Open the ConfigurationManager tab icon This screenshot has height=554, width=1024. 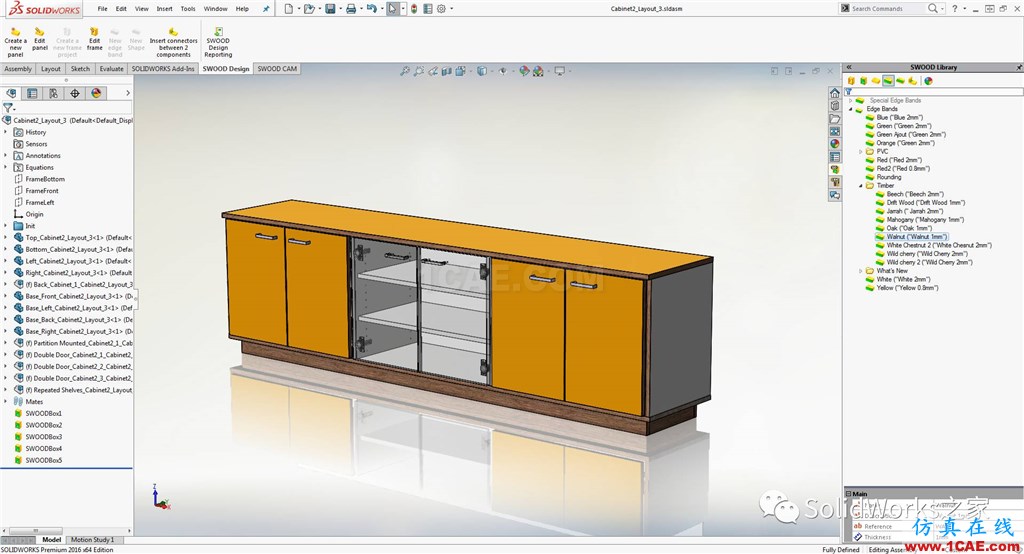tap(54, 93)
